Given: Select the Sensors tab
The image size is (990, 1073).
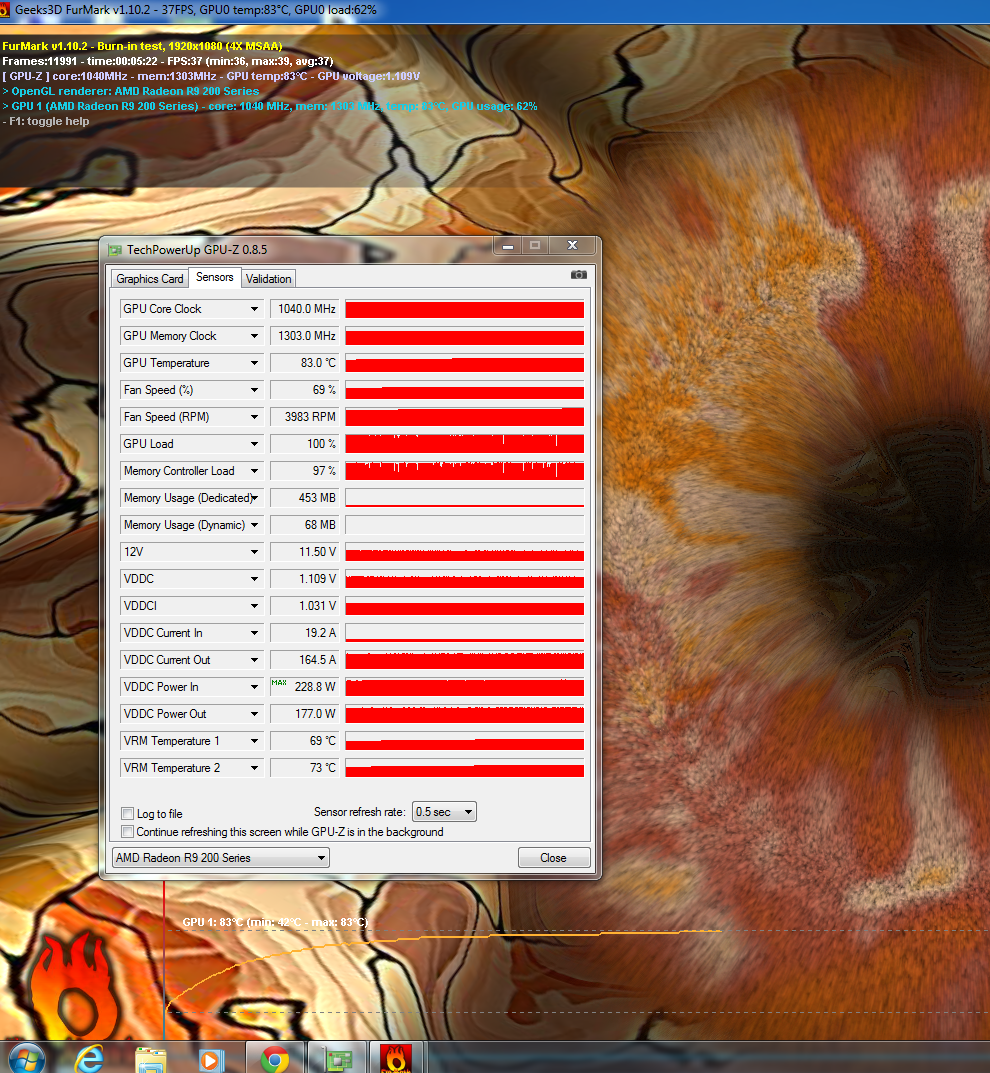Looking at the screenshot, I should pyautogui.click(x=215, y=277).
